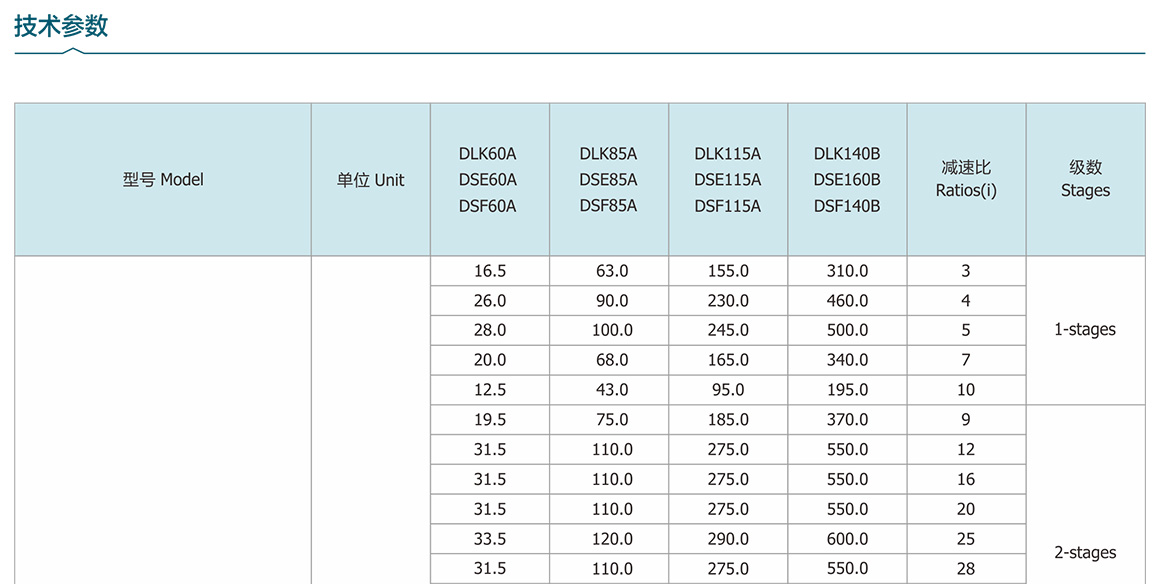Click the 2-stages cell
Image resolution: width=1160 pixels, height=584 pixels.
pyautogui.click(x=1085, y=552)
